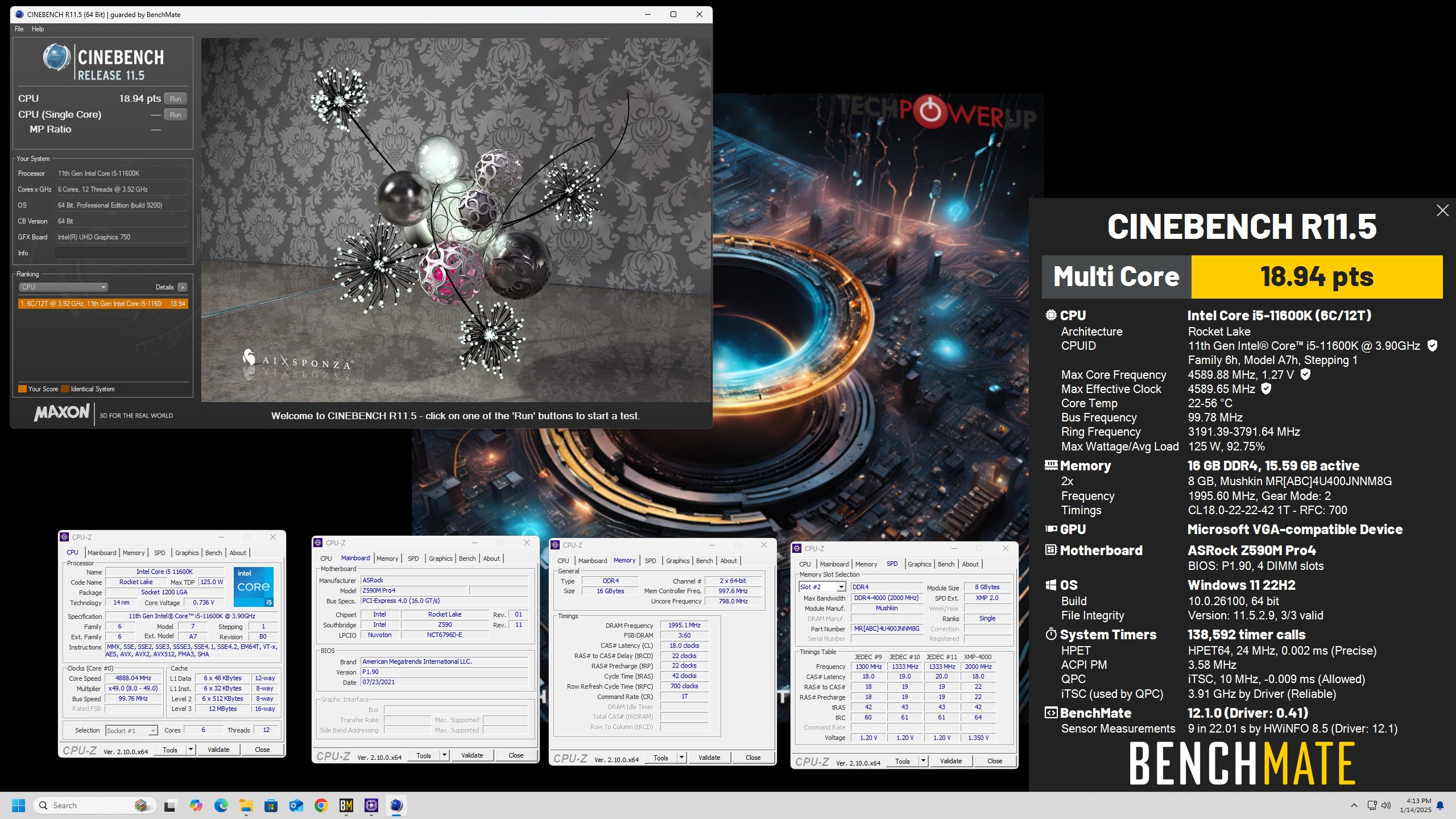The width and height of the screenshot is (1456, 819).
Task: Open About tab in Mainboard CPU-Z window
Action: [491, 559]
